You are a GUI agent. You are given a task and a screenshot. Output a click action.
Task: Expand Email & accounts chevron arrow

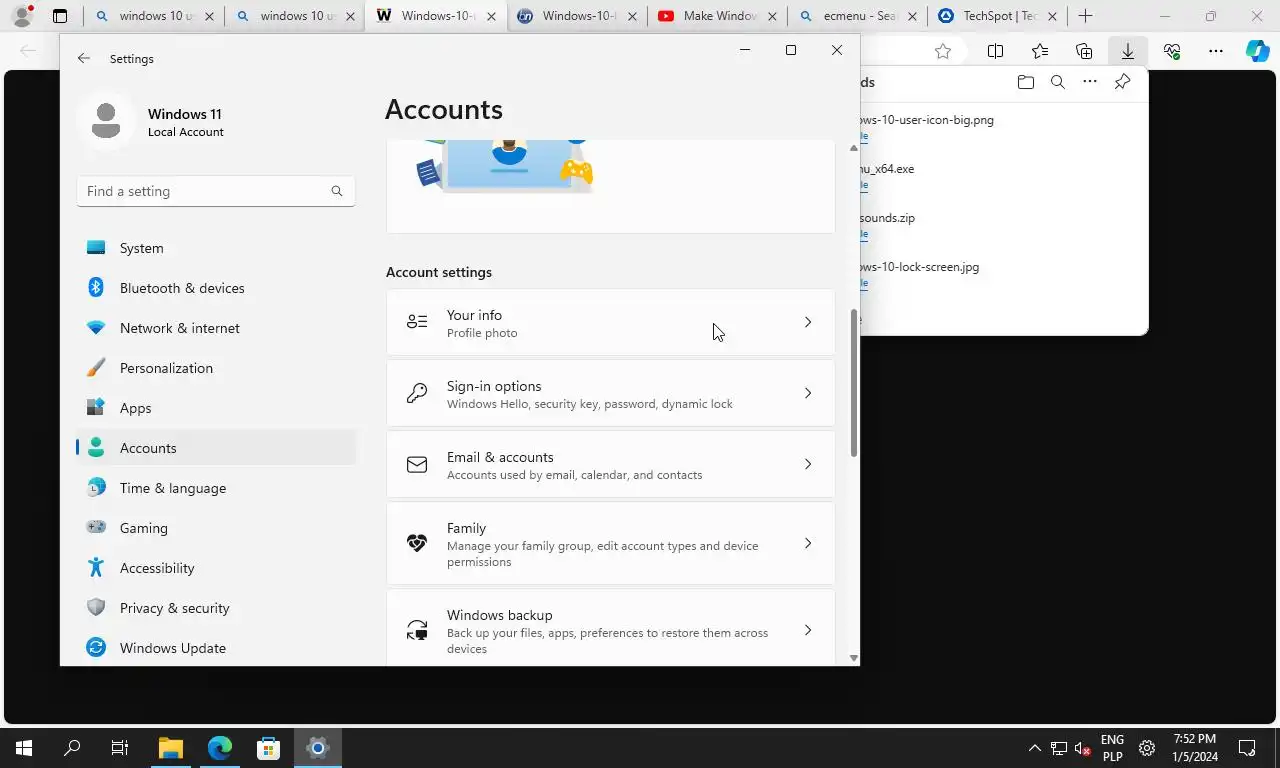[x=808, y=464]
